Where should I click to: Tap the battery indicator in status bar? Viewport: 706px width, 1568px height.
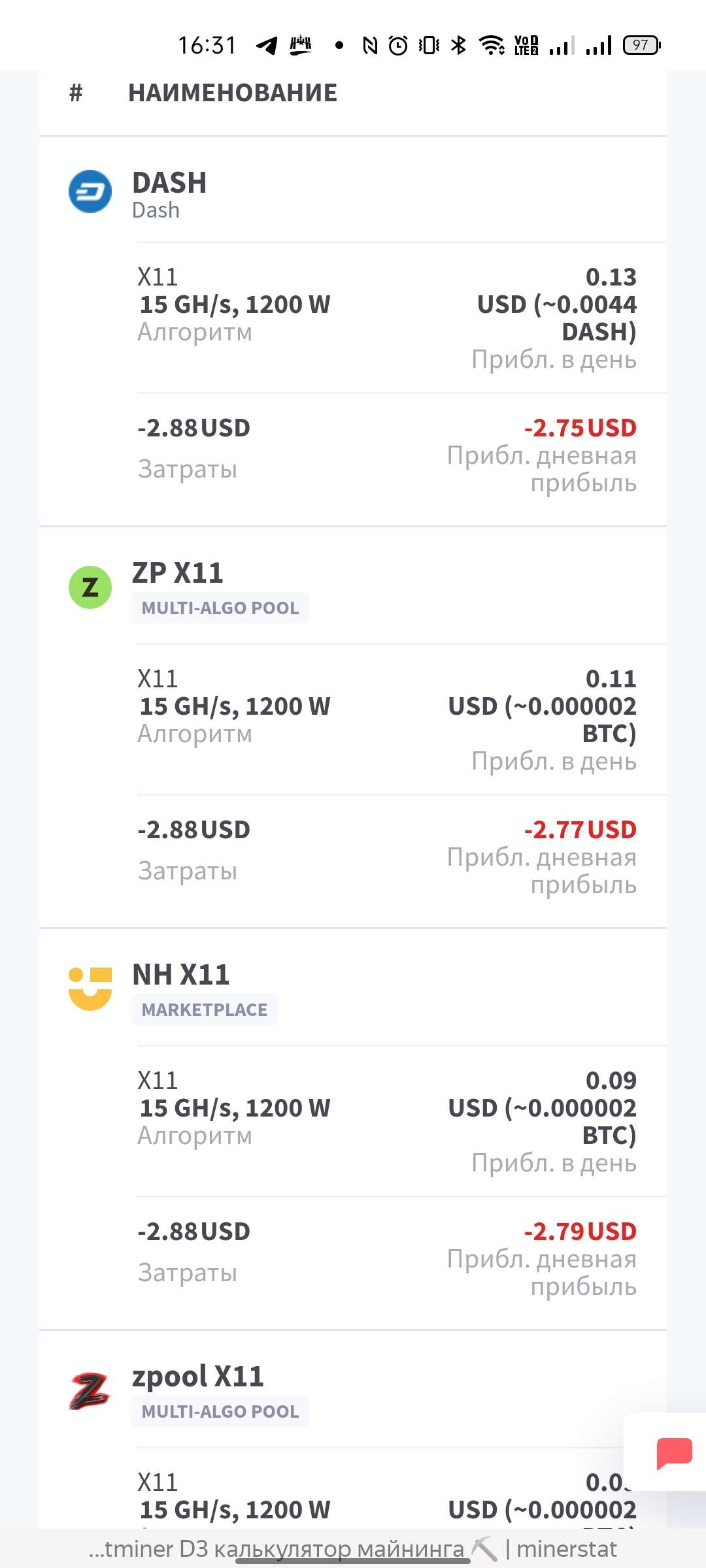(x=641, y=45)
